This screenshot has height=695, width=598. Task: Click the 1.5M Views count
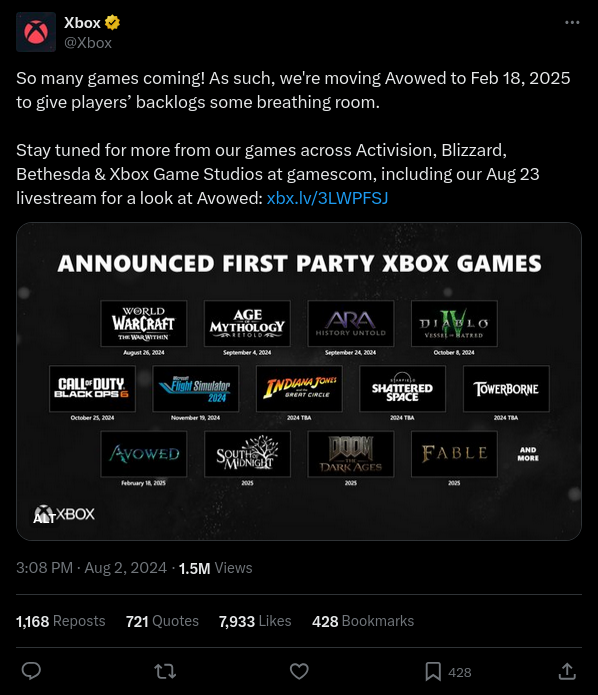(215, 568)
